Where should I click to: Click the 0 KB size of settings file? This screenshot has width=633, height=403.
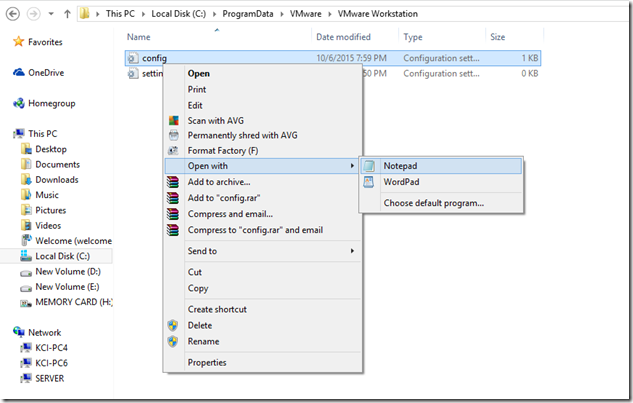tap(529, 73)
